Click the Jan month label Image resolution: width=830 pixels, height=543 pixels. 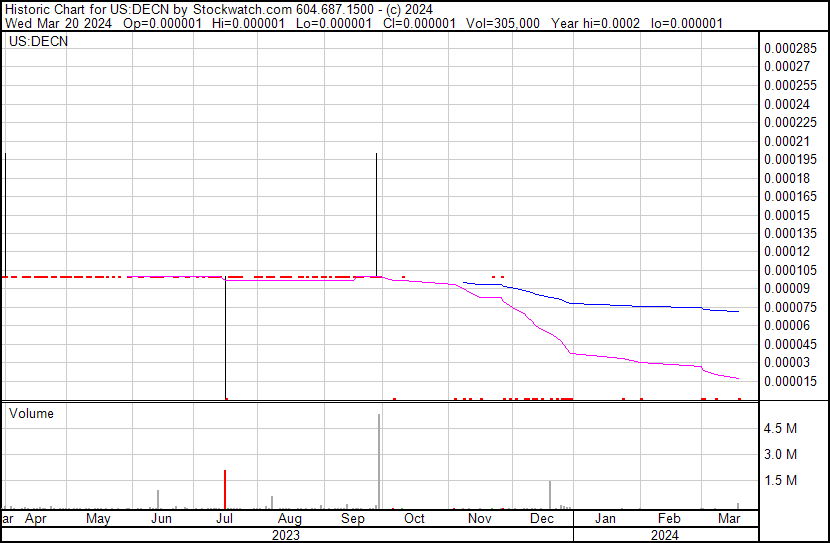605,519
